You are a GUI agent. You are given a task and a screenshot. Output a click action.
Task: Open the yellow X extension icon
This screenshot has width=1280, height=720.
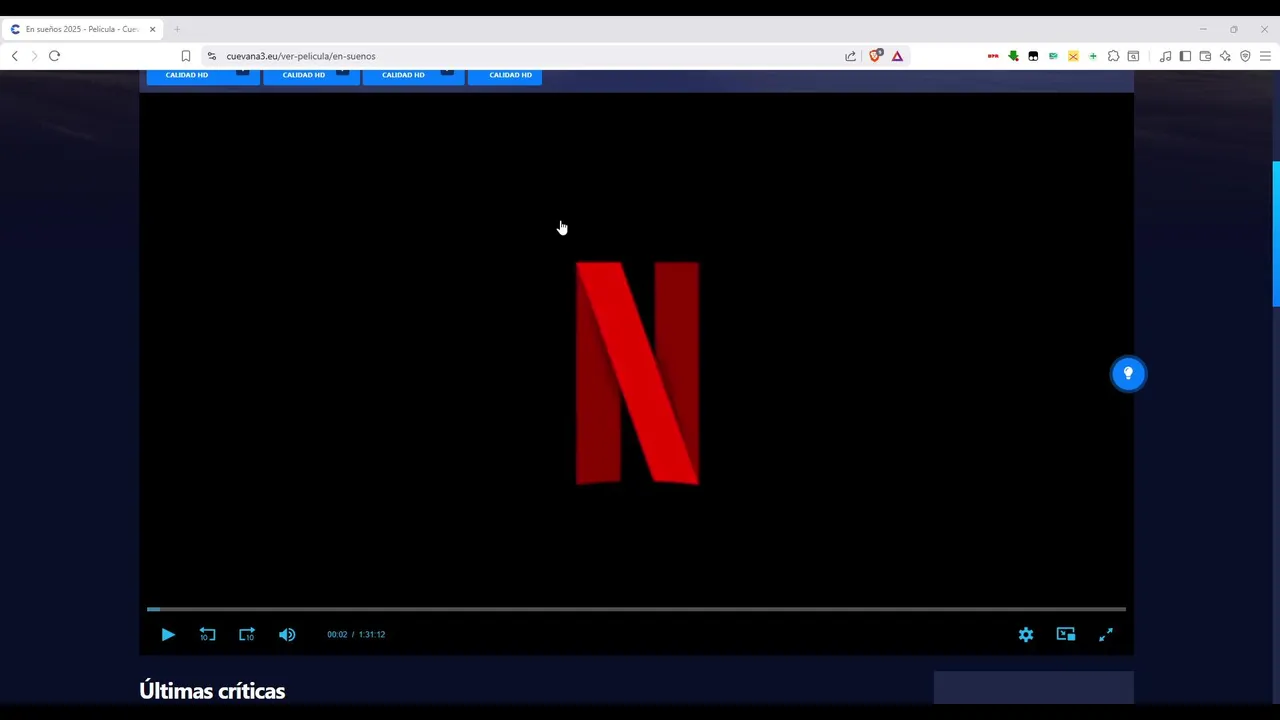pos(1073,56)
